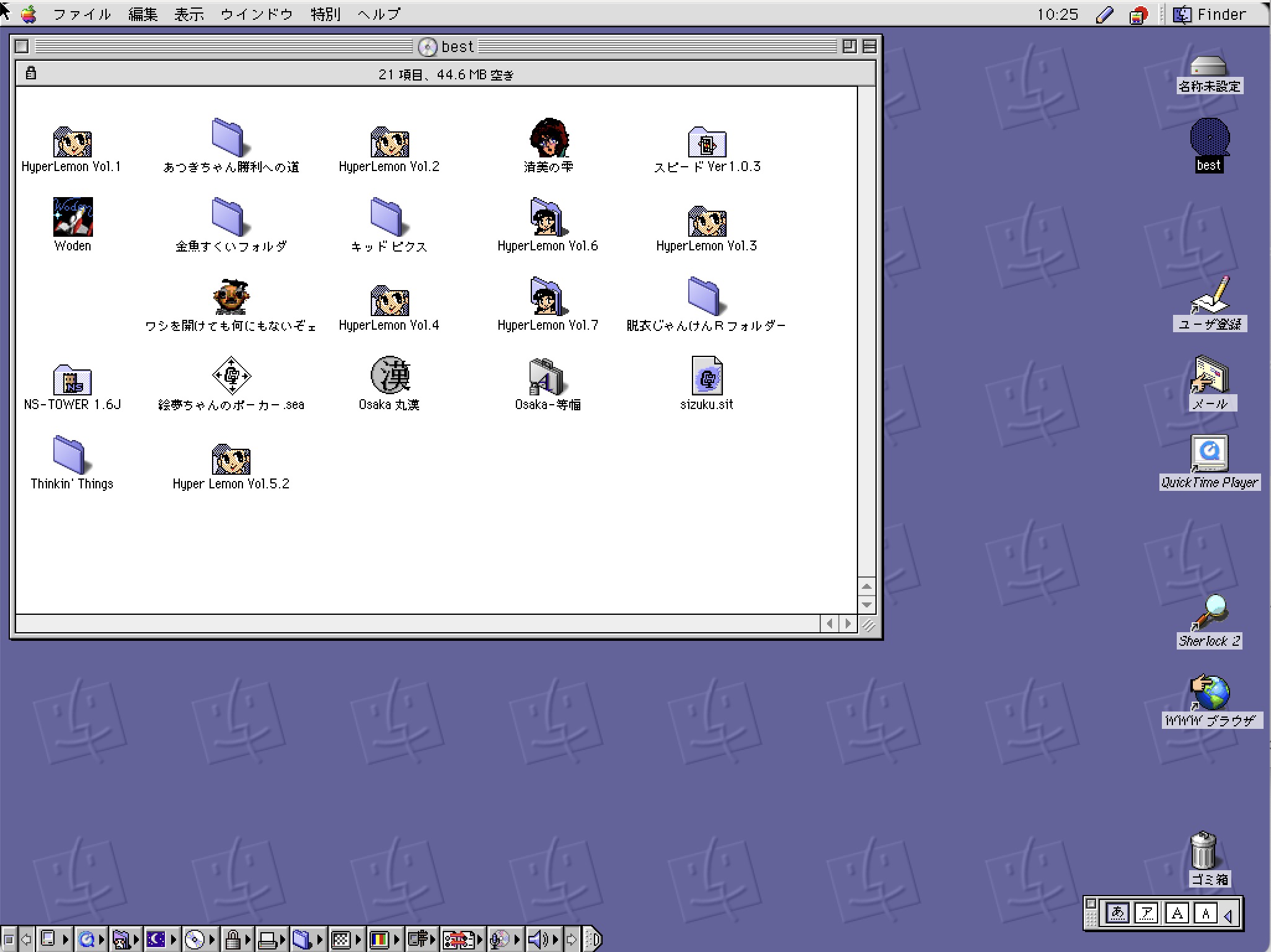Select the HyperLemon Vol.3 icon
1271x952 pixels.
[x=707, y=221]
